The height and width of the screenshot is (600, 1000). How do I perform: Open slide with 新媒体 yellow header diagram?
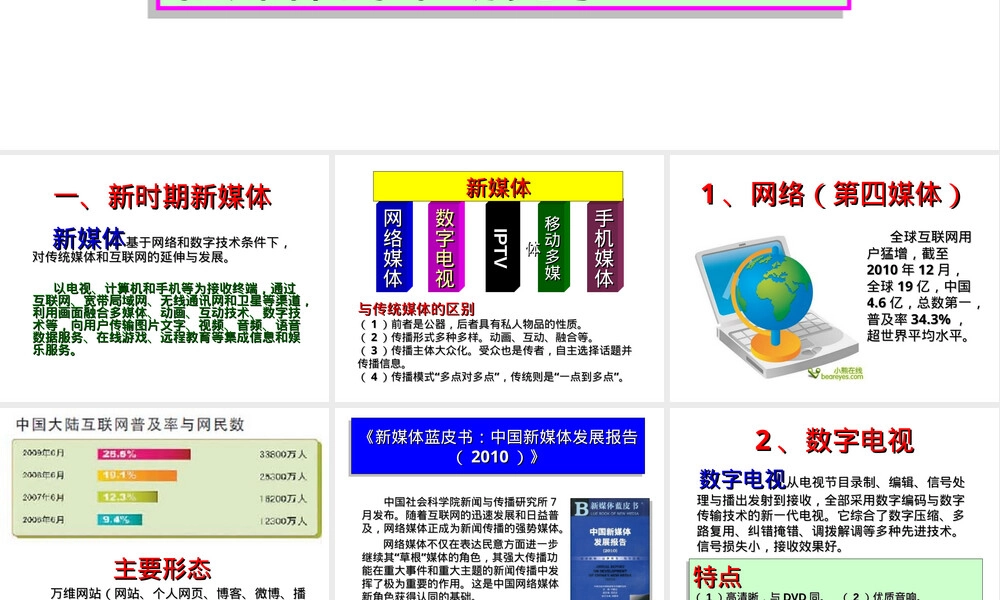pos(499,278)
